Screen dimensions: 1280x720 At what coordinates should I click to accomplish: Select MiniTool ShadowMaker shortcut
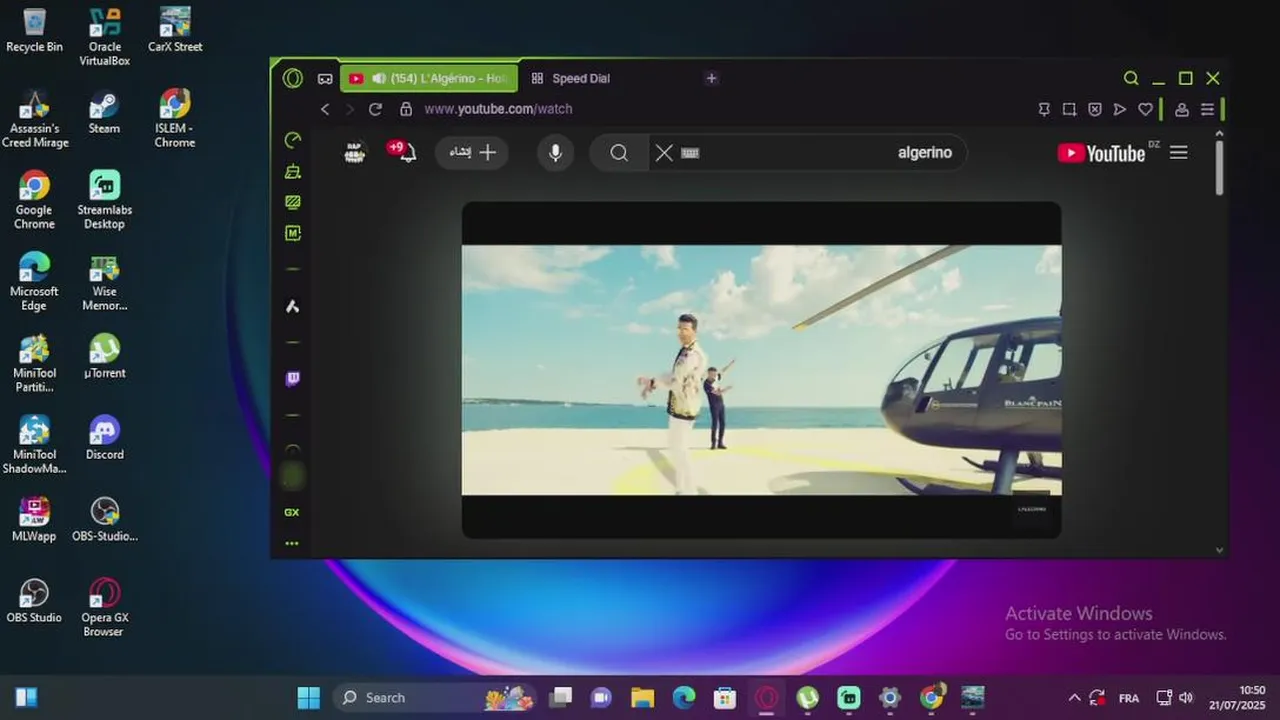[x=34, y=445]
